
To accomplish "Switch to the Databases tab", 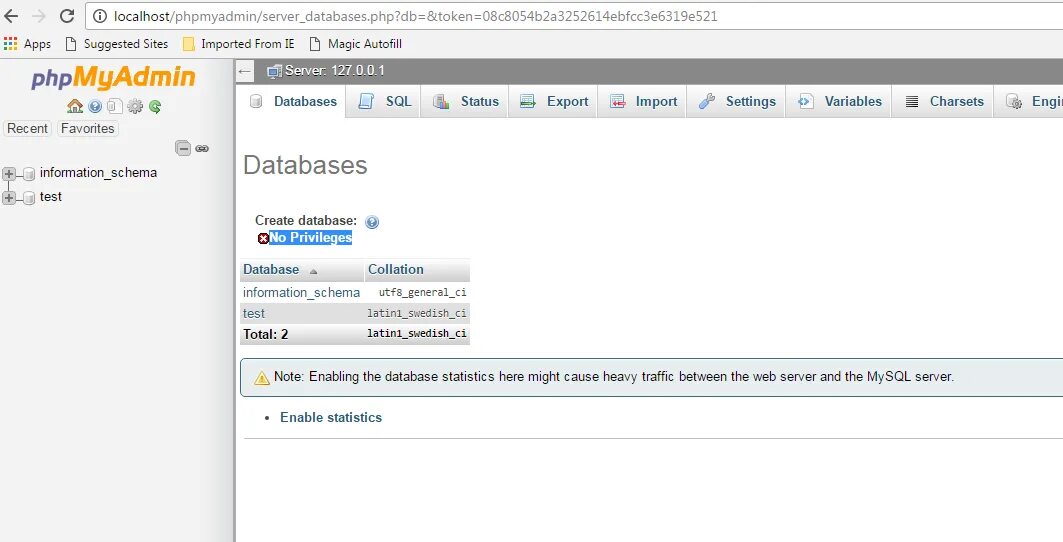I will pos(293,102).
